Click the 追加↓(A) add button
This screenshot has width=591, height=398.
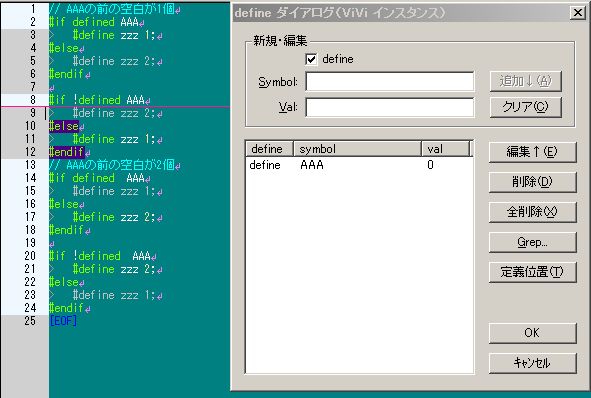525,81
